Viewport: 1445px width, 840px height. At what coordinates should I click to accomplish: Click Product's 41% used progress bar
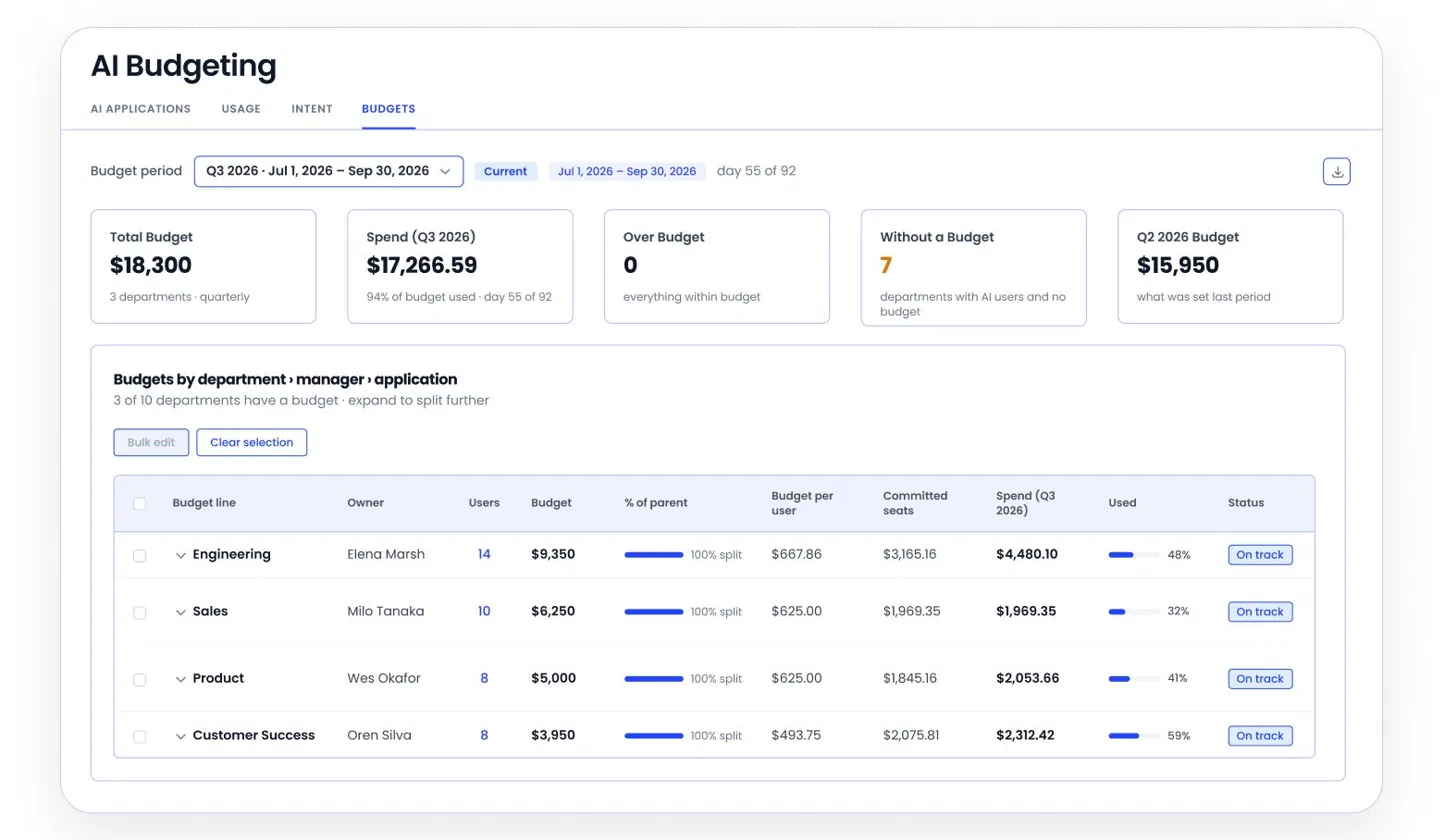[x=1134, y=679]
